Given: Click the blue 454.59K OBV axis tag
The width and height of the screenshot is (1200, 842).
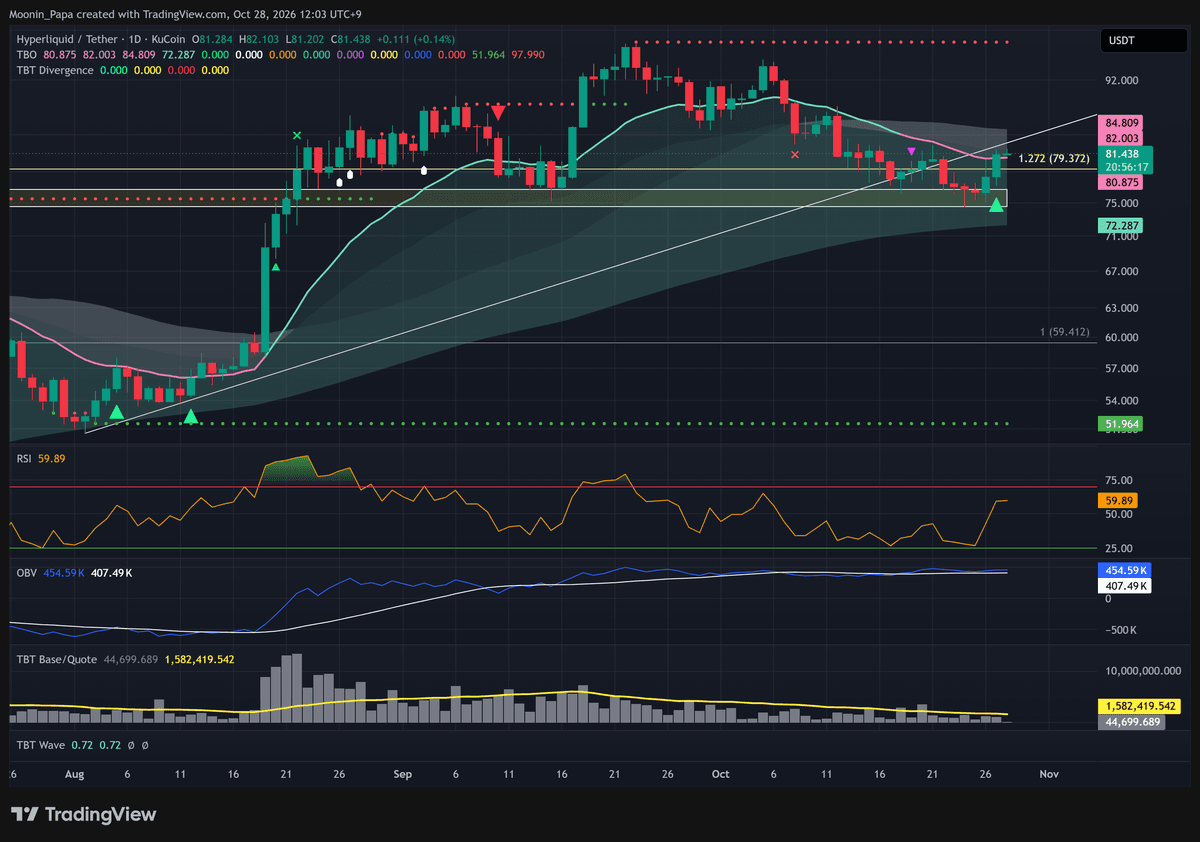Looking at the screenshot, I should pos(1126,569).
